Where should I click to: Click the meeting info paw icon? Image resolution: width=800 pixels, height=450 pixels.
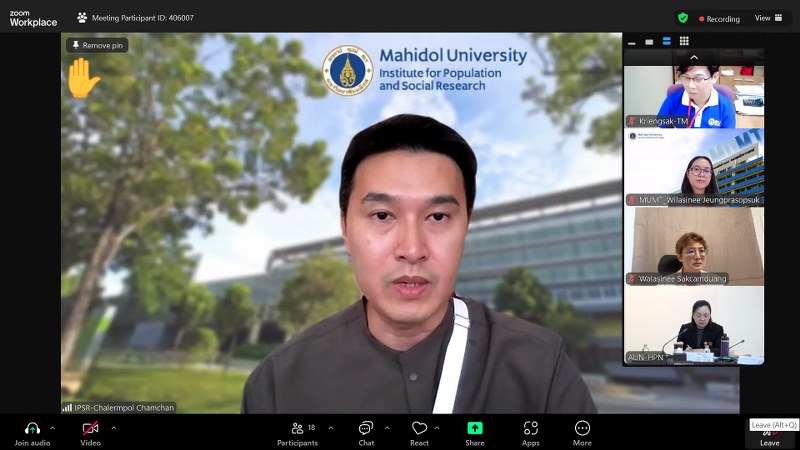tap(82, 18)
